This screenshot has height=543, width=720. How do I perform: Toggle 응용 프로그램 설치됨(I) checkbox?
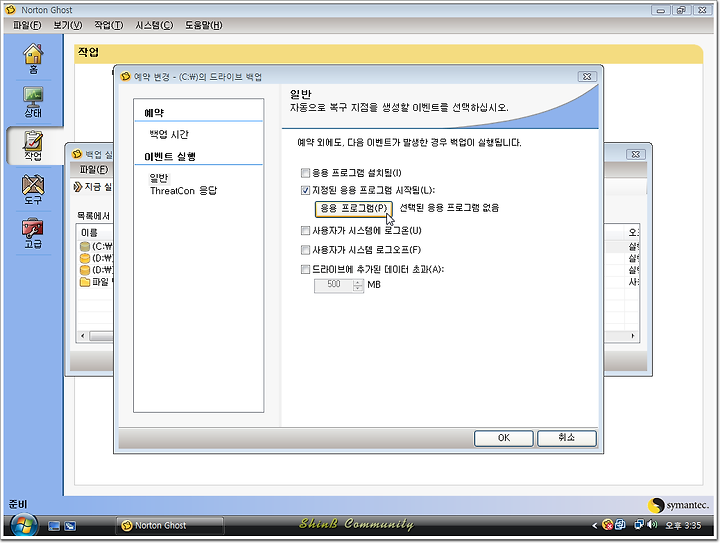(x=305, y=173)
